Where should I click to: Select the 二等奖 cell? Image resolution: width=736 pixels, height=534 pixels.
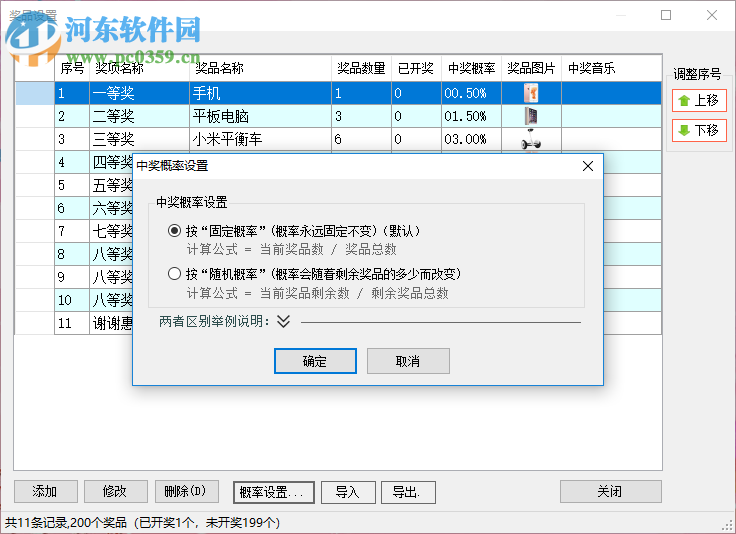[139, 116]
